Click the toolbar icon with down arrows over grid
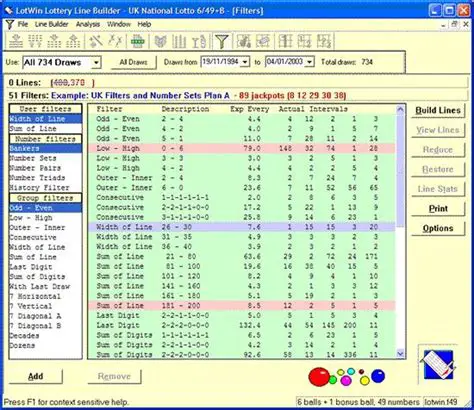The width and height of the screenshot is (474, 410). [35, 41]
